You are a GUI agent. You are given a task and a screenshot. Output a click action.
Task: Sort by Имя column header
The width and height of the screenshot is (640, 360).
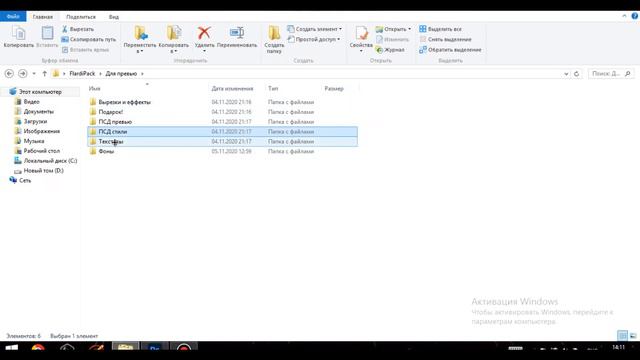click(95, 89)
